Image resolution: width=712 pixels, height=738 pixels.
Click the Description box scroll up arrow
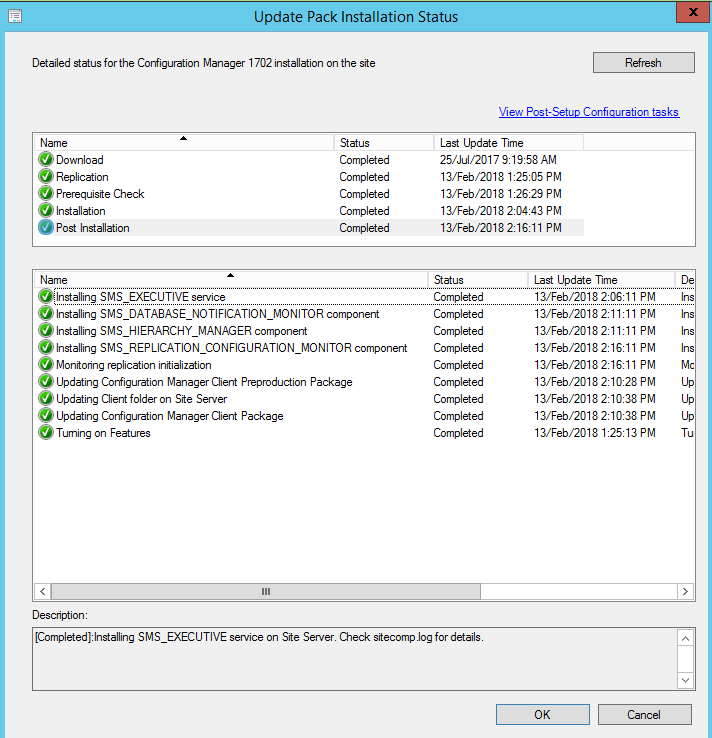[x=686, y=638]
